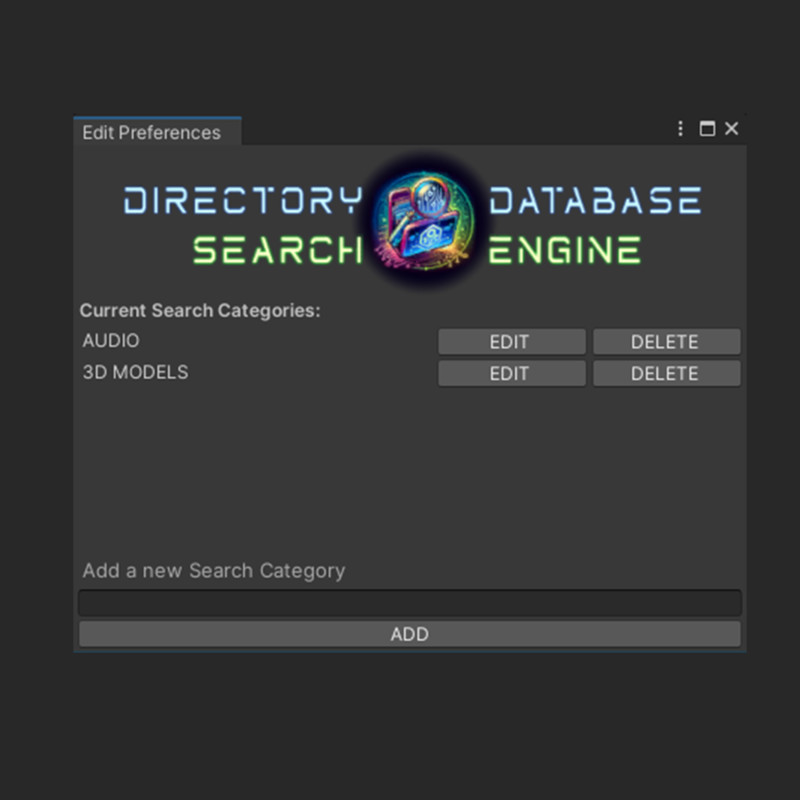Delete the 3D MODELS search category

coord(666,373)
